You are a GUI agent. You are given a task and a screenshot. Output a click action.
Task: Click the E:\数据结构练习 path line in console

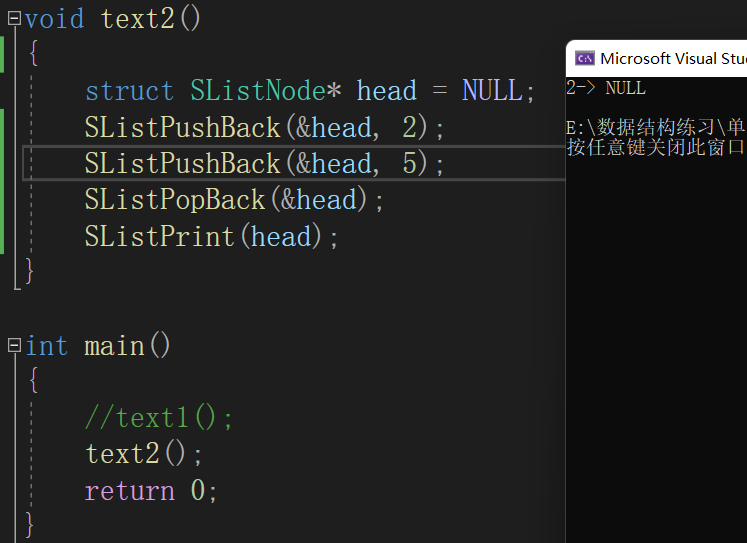click(655, 127)
